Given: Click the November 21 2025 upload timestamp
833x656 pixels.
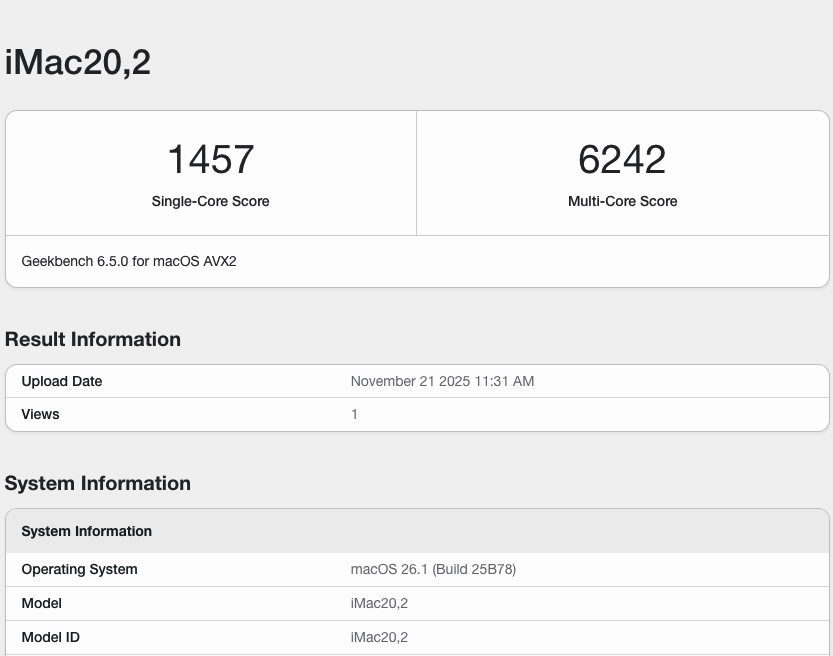Looking at the screenshot, I should click(442, 381).
